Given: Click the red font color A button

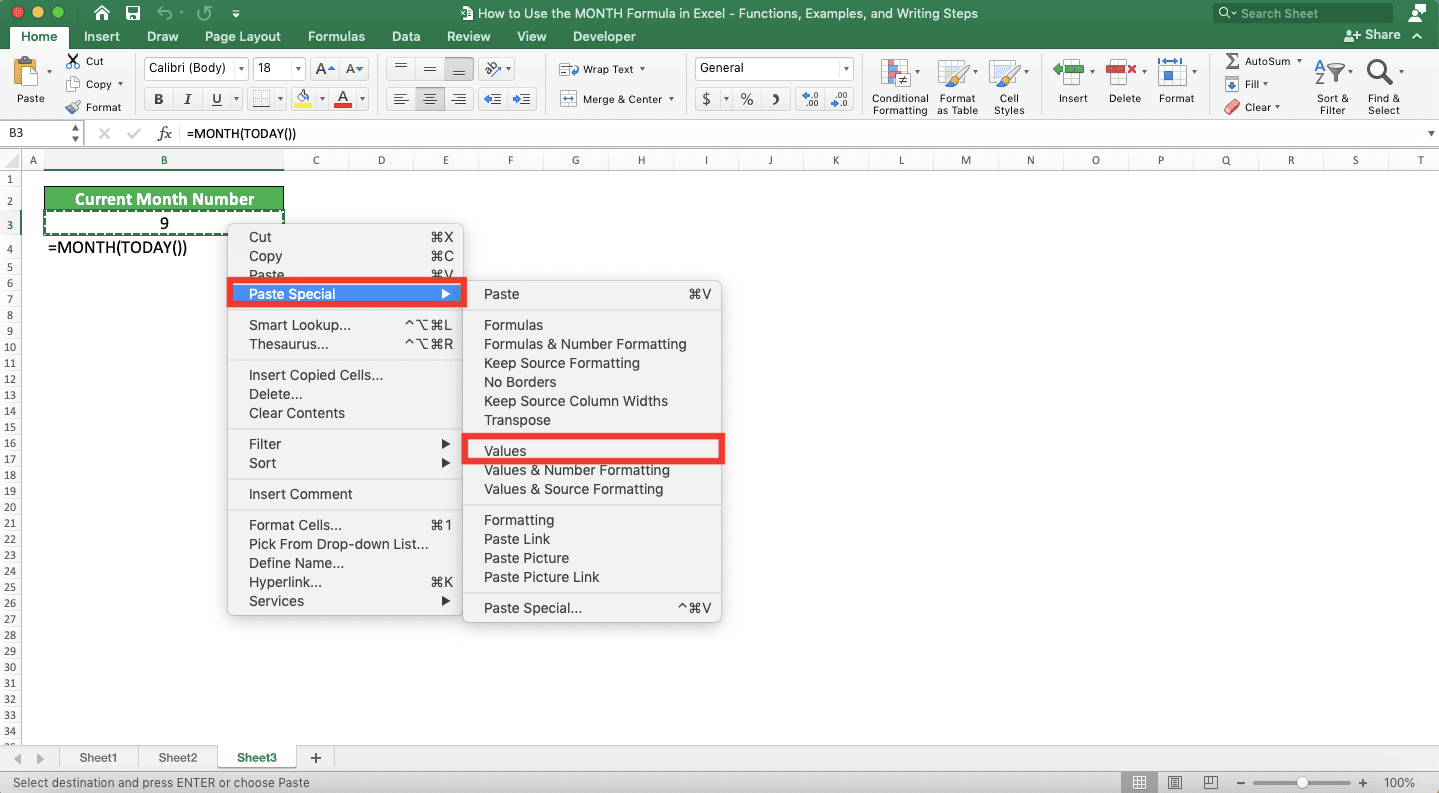Looking at the screenshot, I should tap(343, 99).
